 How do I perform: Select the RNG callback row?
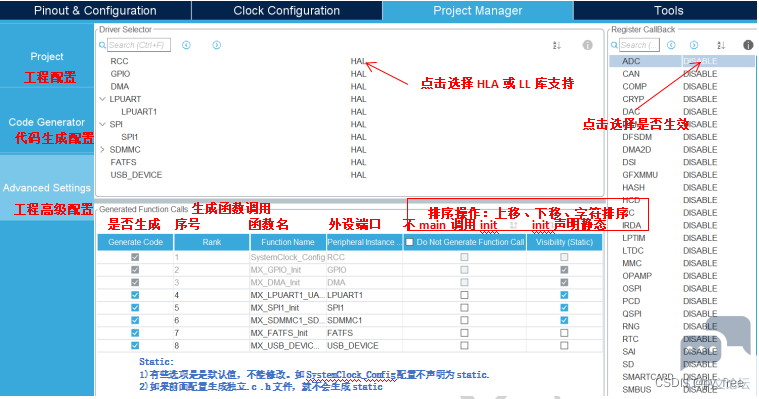tap(682, 326)
